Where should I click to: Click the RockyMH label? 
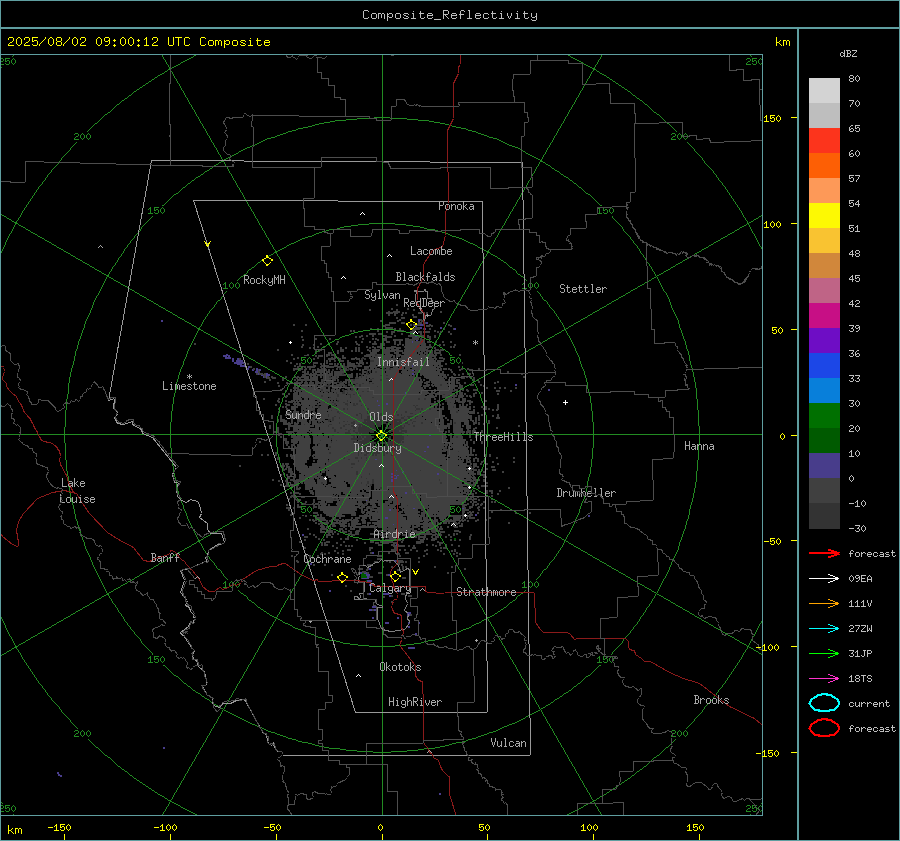pos(264,280)
